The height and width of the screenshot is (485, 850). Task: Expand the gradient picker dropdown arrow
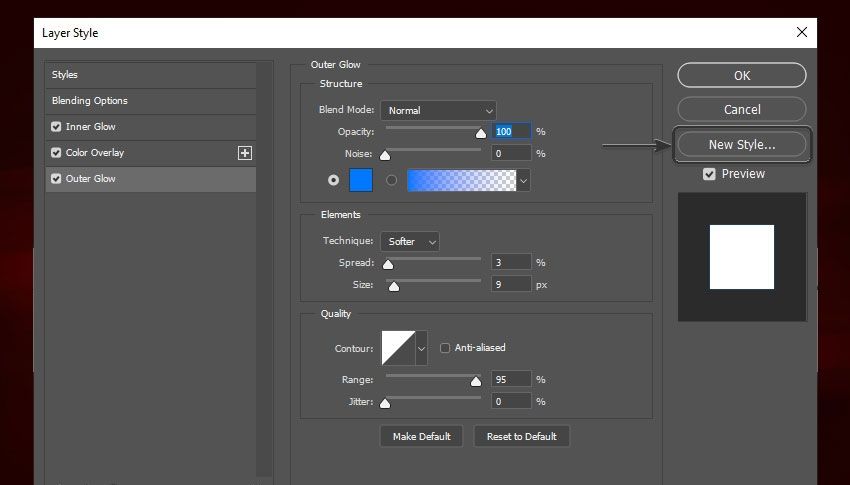523,180
